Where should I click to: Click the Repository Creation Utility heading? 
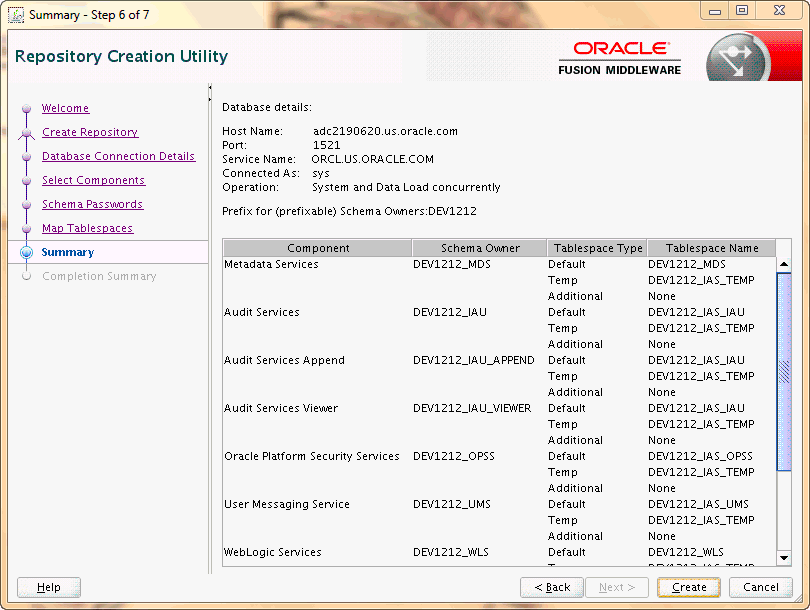121,56
